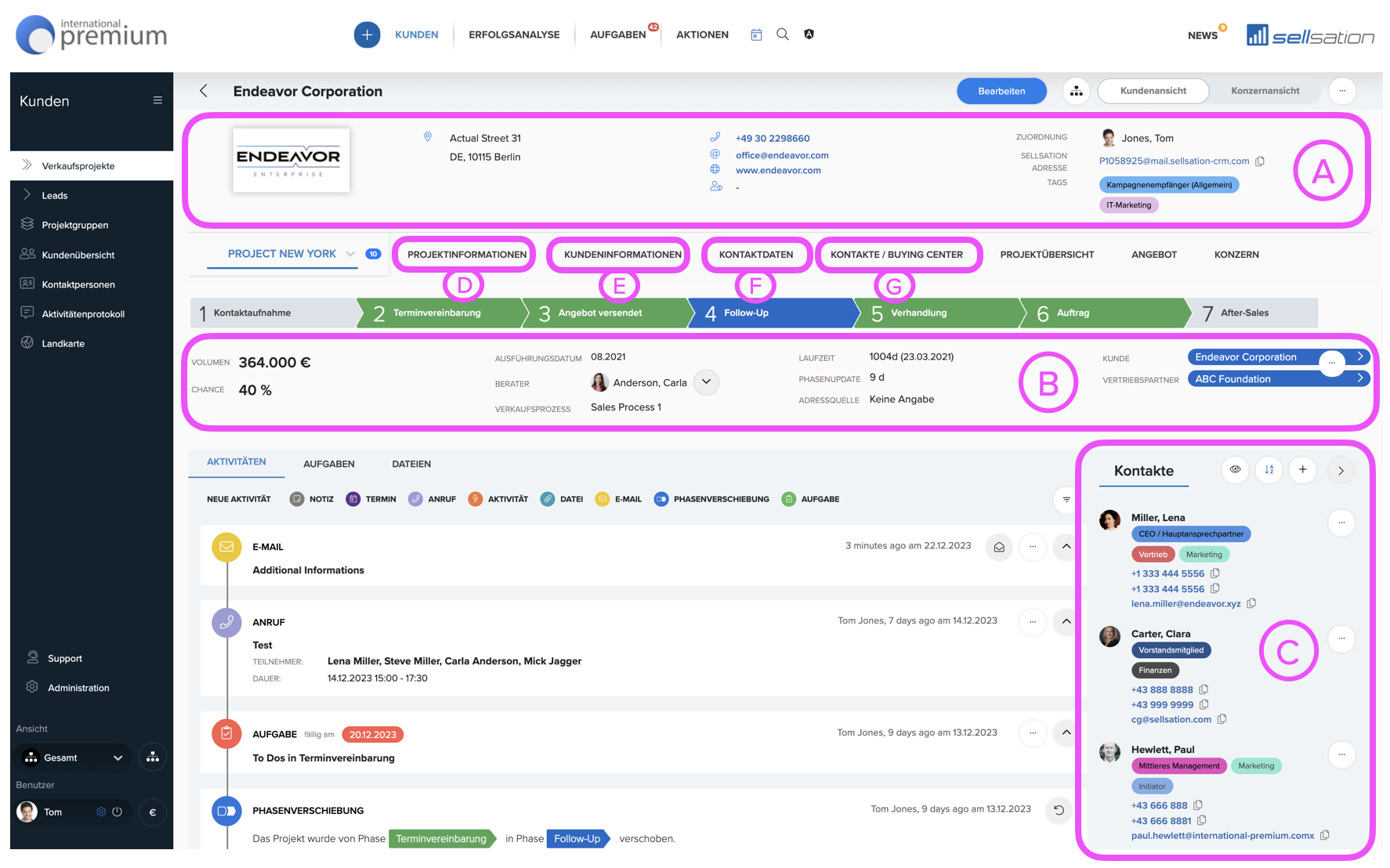Email office@endeavor.com

click(782, 155)
